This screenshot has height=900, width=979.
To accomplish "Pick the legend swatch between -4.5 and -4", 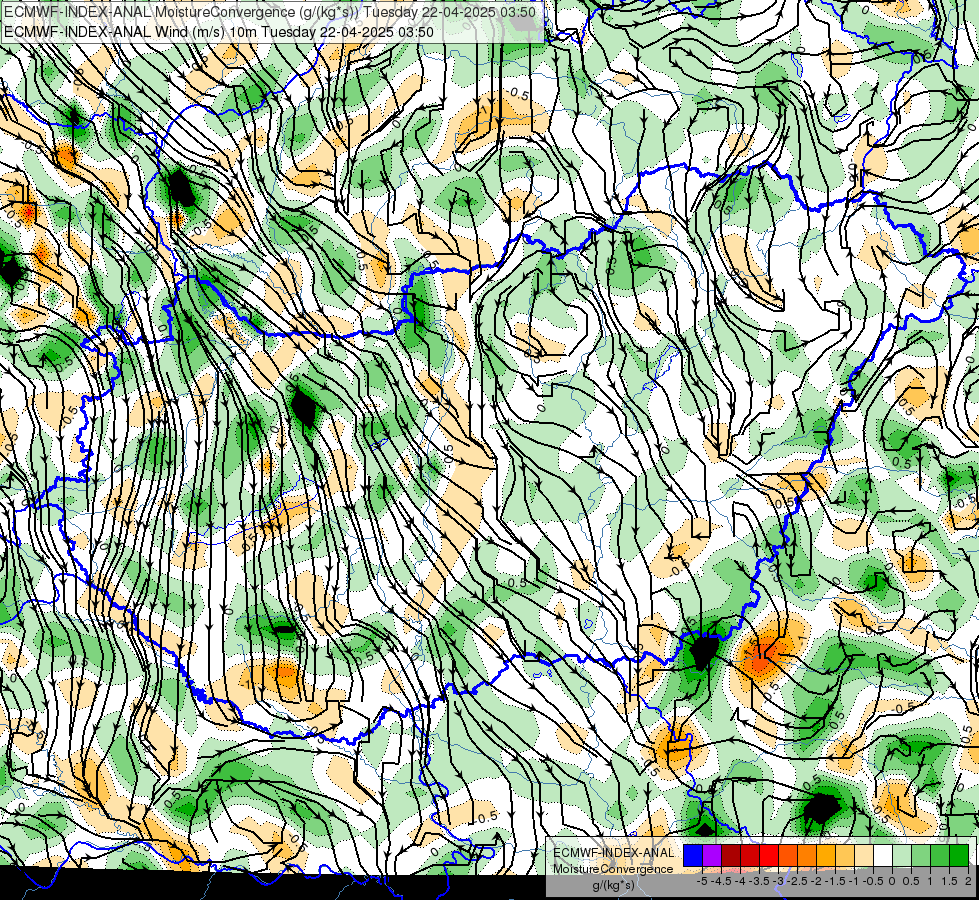I will click(x=731, y=855).
